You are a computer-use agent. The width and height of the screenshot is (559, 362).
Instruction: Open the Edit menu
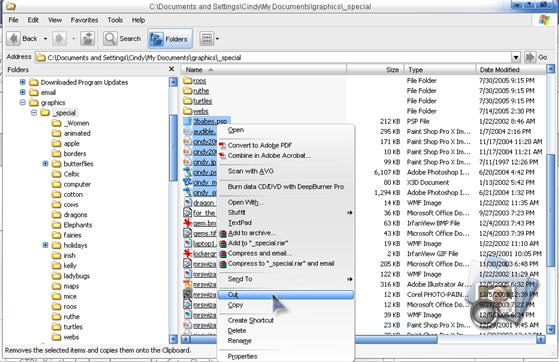tap(33, 20)
